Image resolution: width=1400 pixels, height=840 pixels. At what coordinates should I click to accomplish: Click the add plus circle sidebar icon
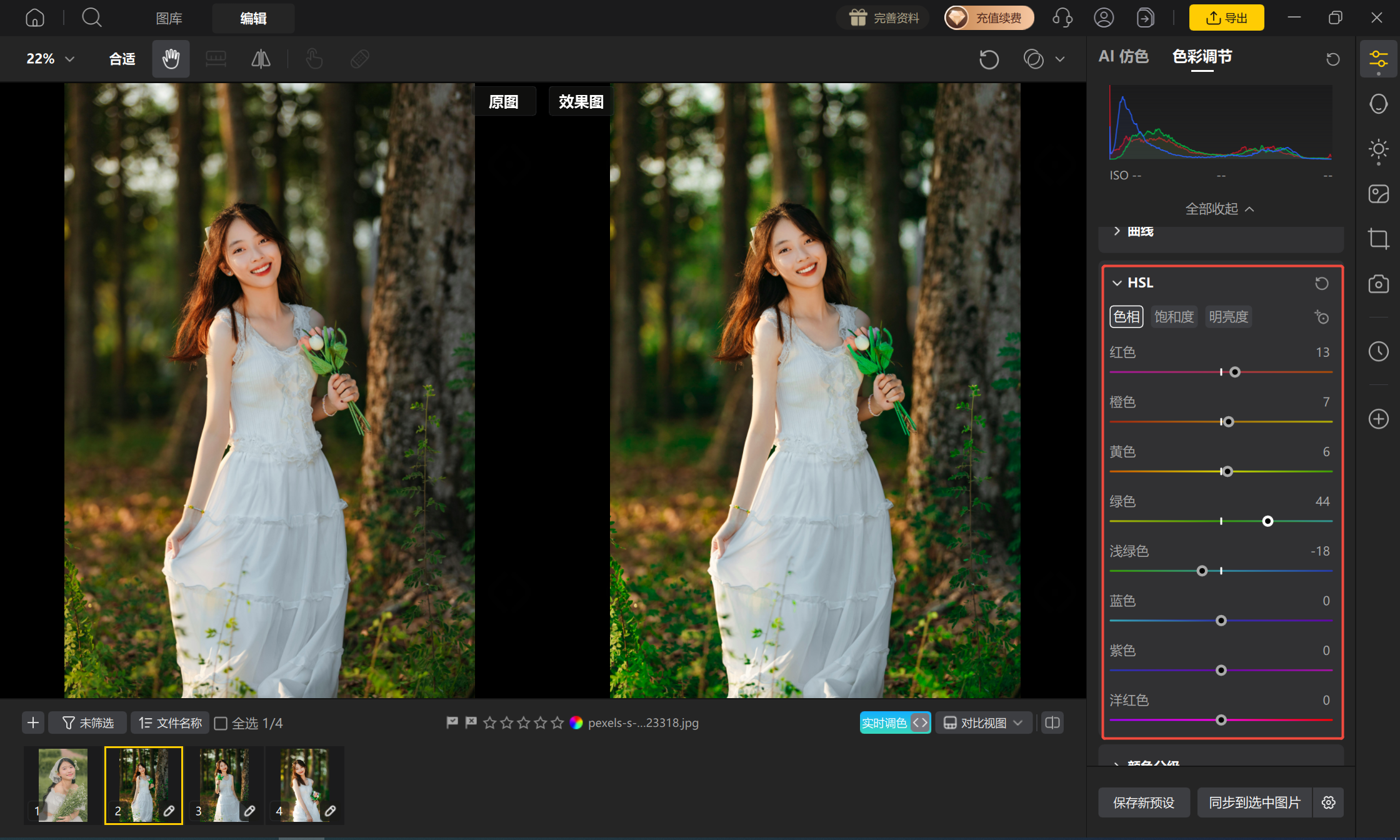pyautogui.click(x=1378, y=419)
